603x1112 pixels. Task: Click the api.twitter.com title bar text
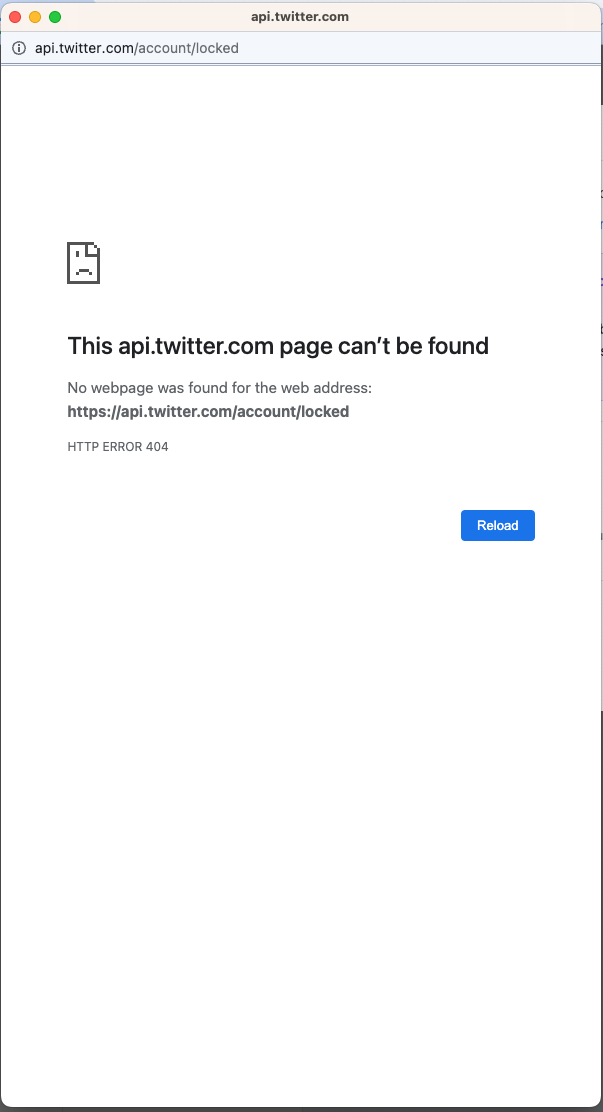300,16
